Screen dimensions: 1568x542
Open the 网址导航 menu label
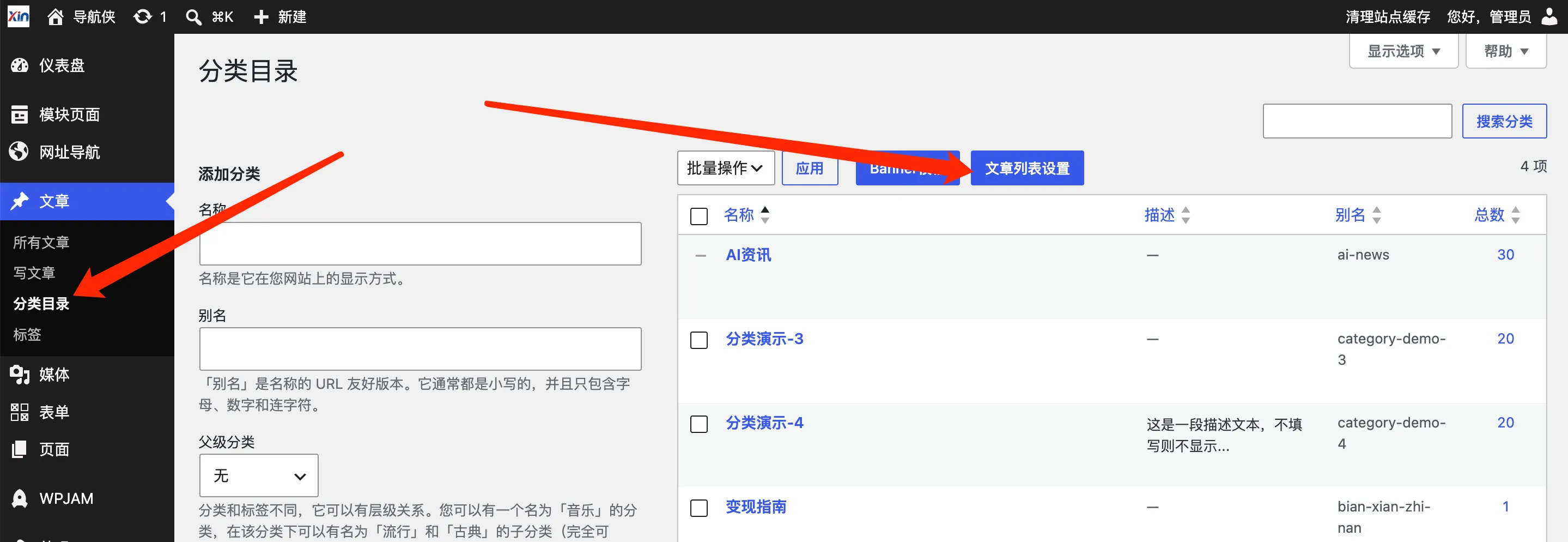pyautogui.click(x=69, y=152)
